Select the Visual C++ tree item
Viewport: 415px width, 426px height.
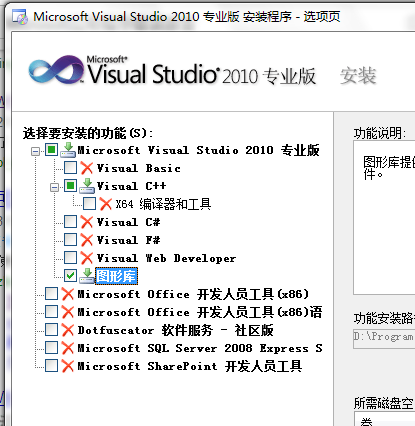tap(131, 186)
